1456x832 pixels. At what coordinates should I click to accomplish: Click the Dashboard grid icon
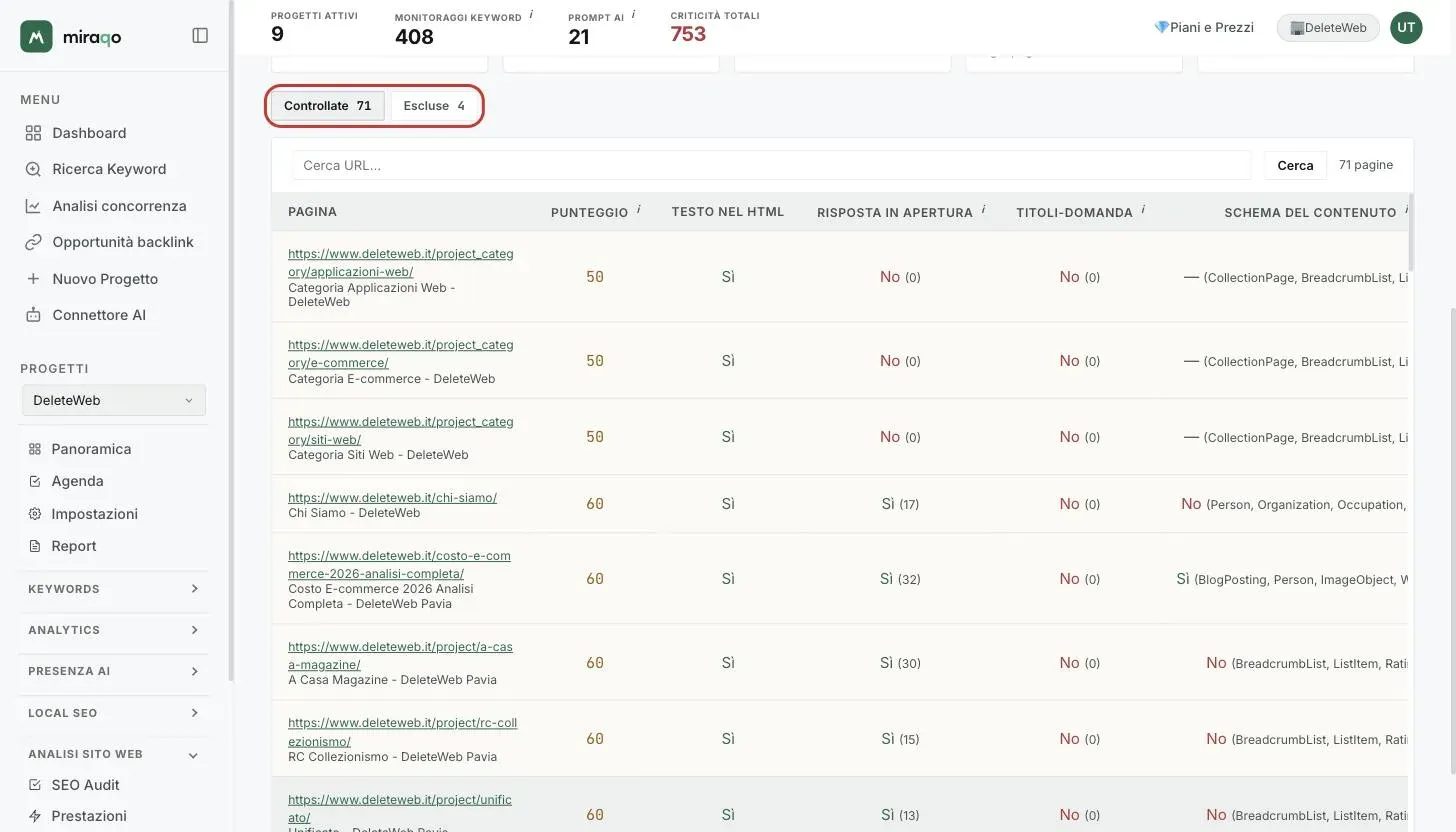[33, 133]
